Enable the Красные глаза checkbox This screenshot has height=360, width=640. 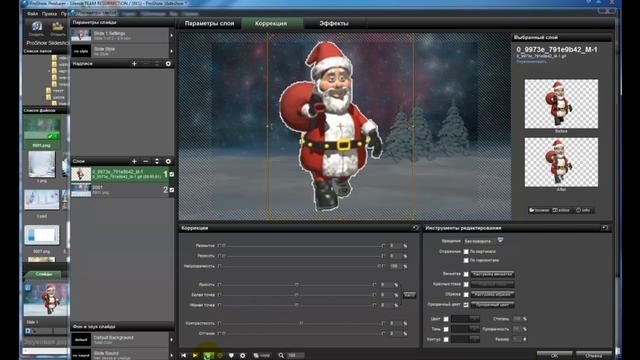[466, 284]
